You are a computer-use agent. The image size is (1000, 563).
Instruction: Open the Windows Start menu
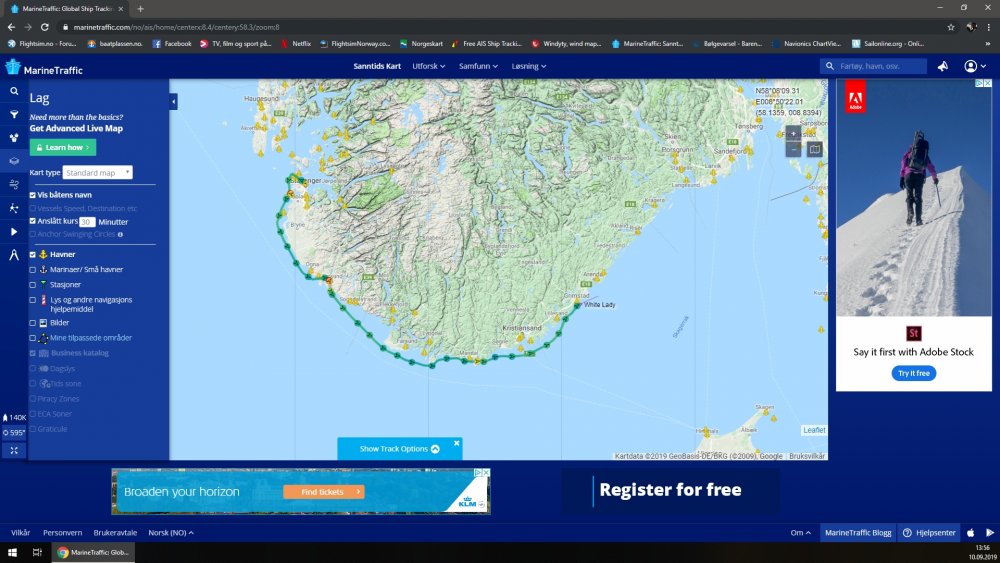(x=12, y=552)
